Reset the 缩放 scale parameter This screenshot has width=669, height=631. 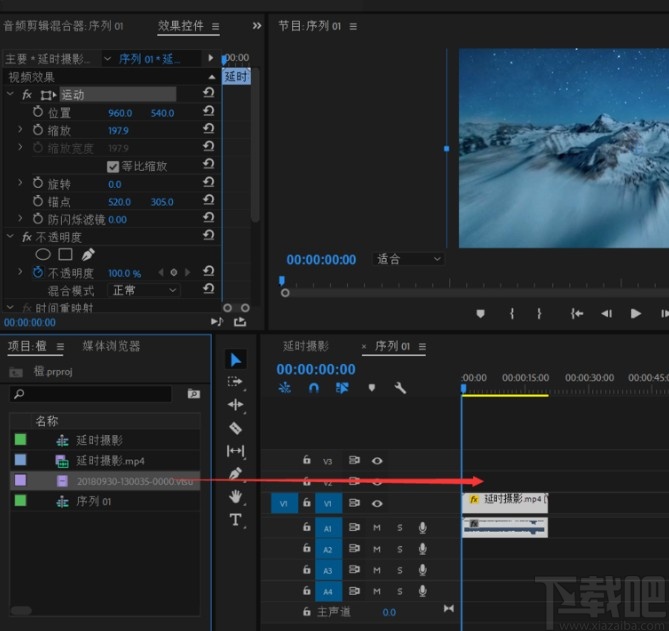coord(209,128)
